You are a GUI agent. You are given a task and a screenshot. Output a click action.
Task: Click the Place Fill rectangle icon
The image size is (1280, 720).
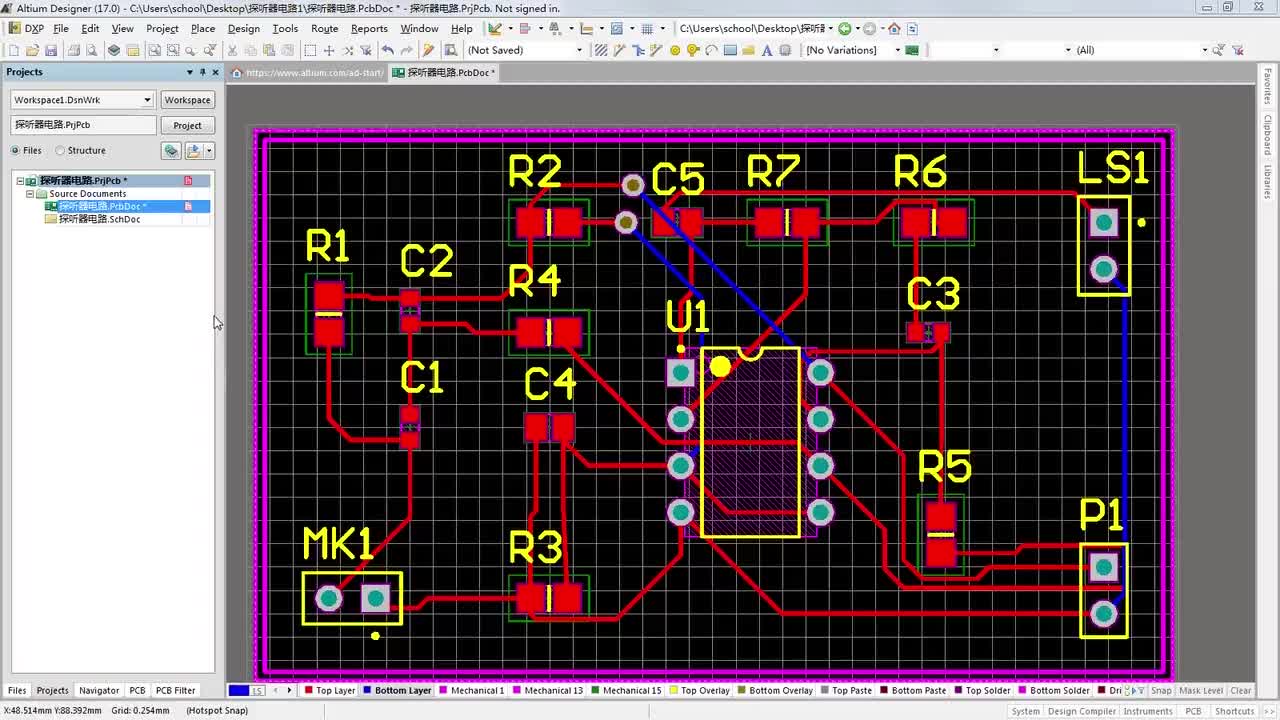[730, 50]
